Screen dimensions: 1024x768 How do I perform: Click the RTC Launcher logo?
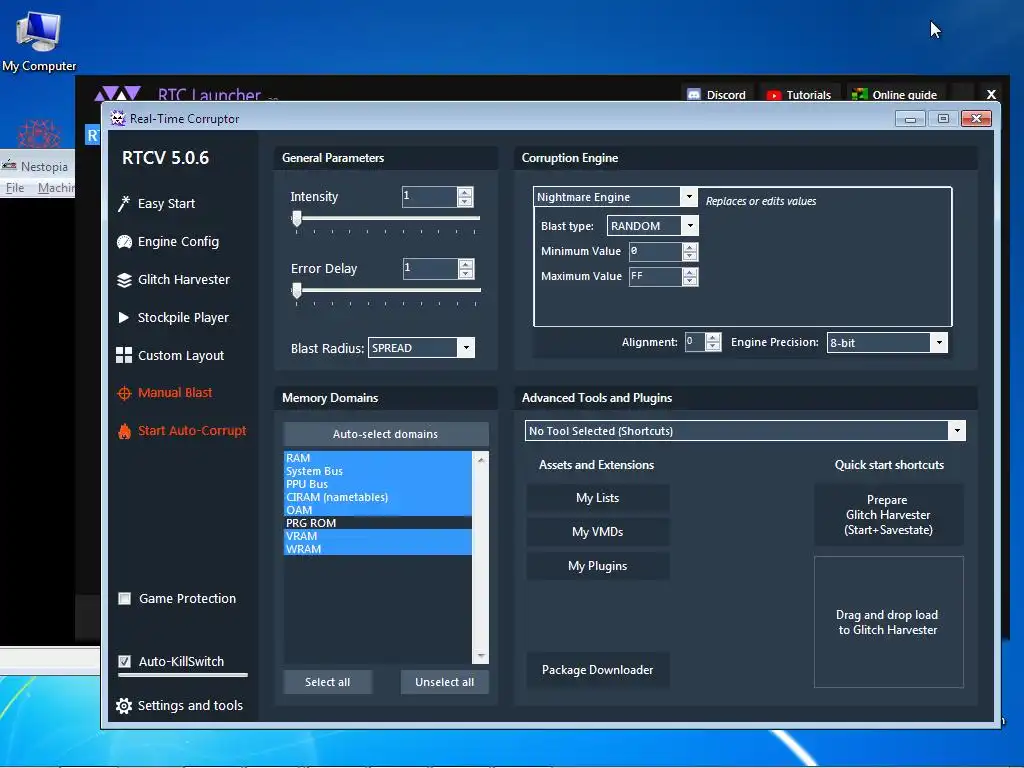118,93
